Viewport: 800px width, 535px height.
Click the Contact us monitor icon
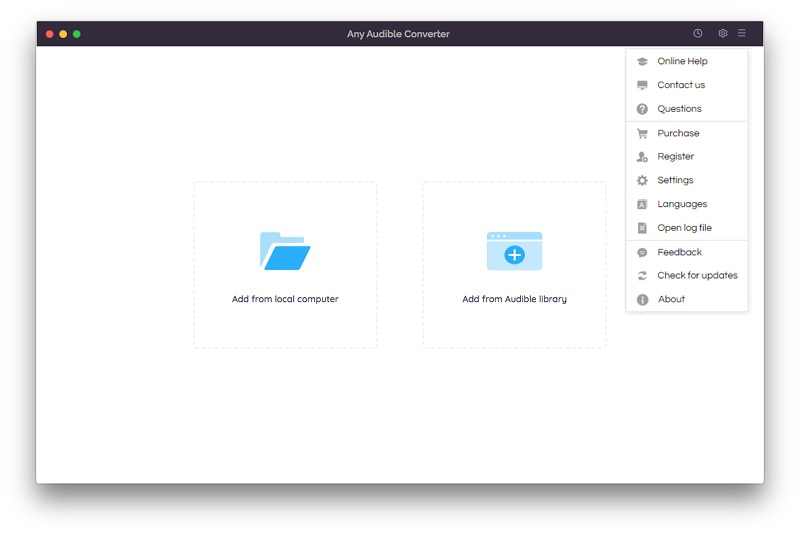pos(642,85)
